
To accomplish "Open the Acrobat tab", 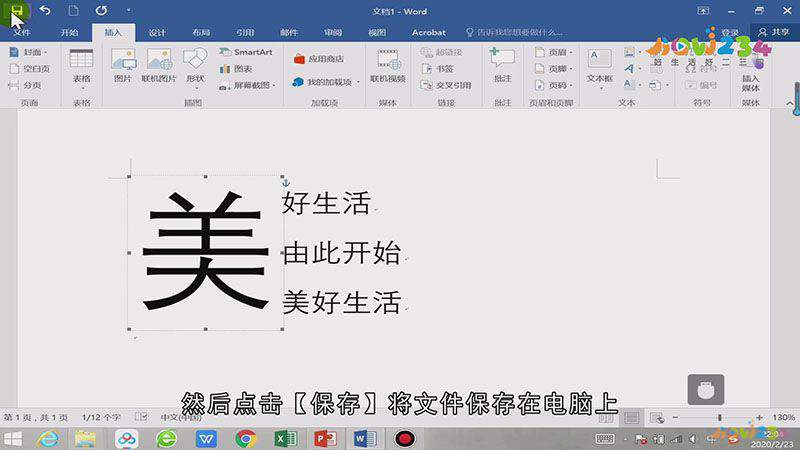I will click(429, 32).
